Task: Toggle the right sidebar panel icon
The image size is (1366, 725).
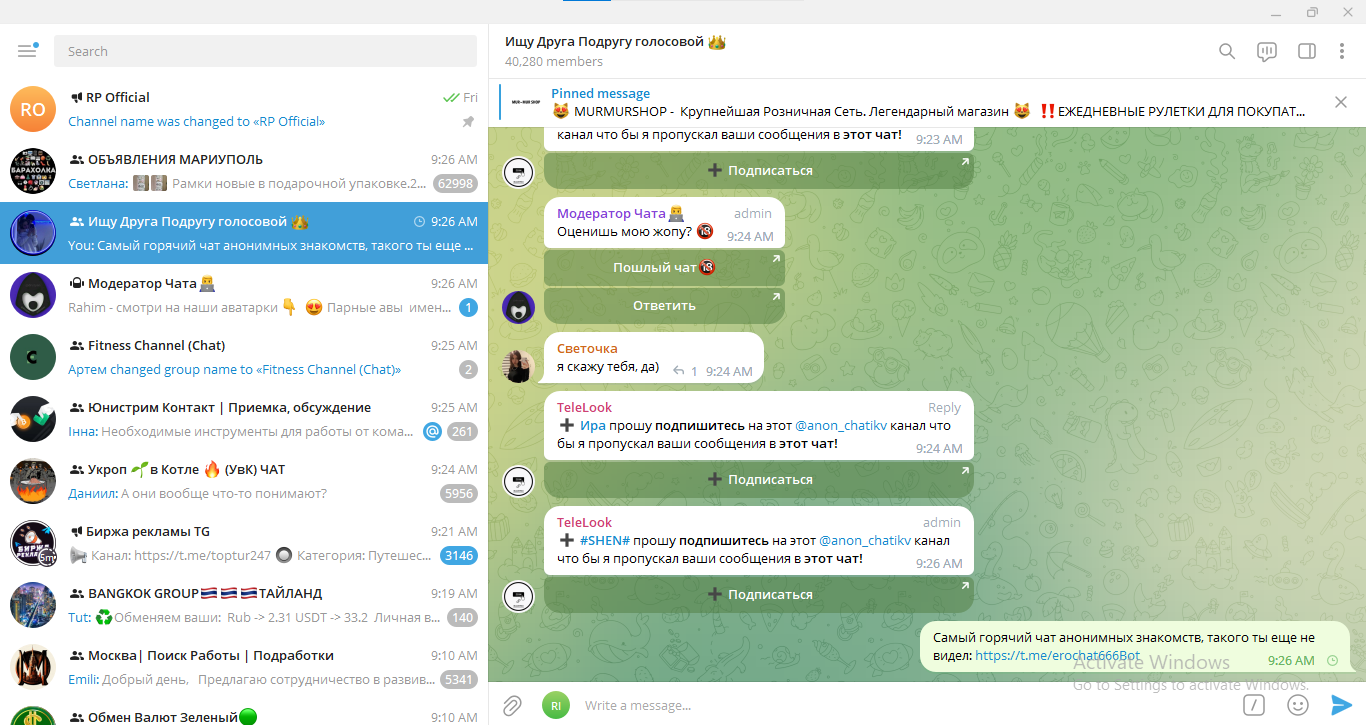Action: pos(1306,51)
